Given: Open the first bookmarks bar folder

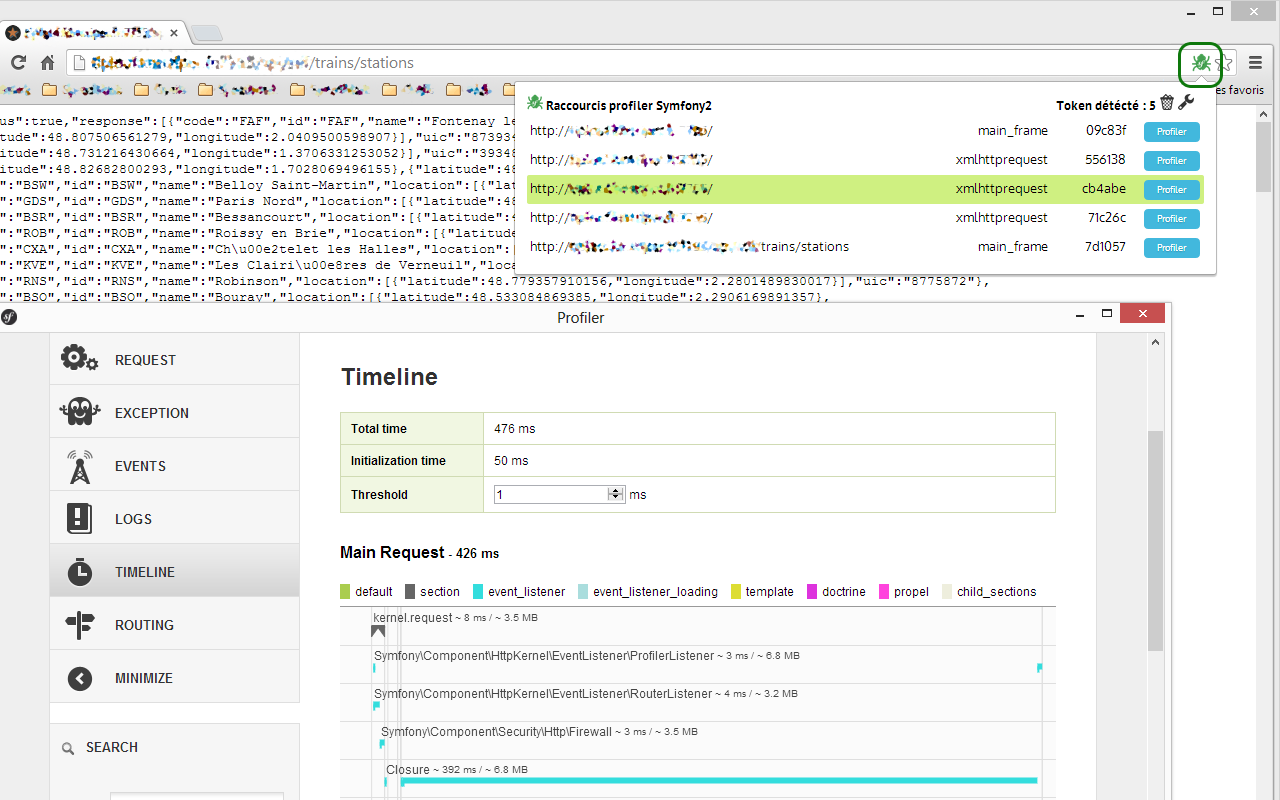Looking at the screenshot, I should [x=48, y=89].
